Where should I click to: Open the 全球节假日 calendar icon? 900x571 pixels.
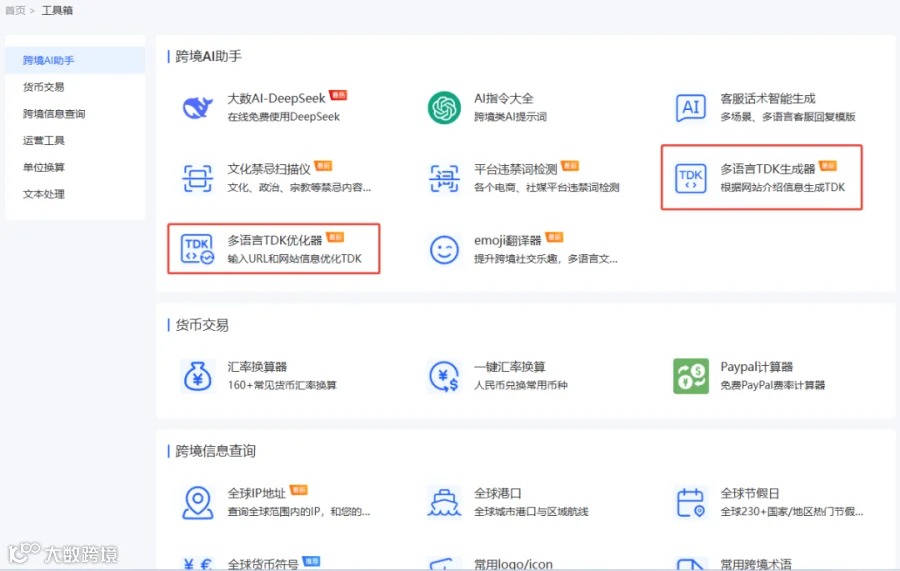tap(690, 502)
